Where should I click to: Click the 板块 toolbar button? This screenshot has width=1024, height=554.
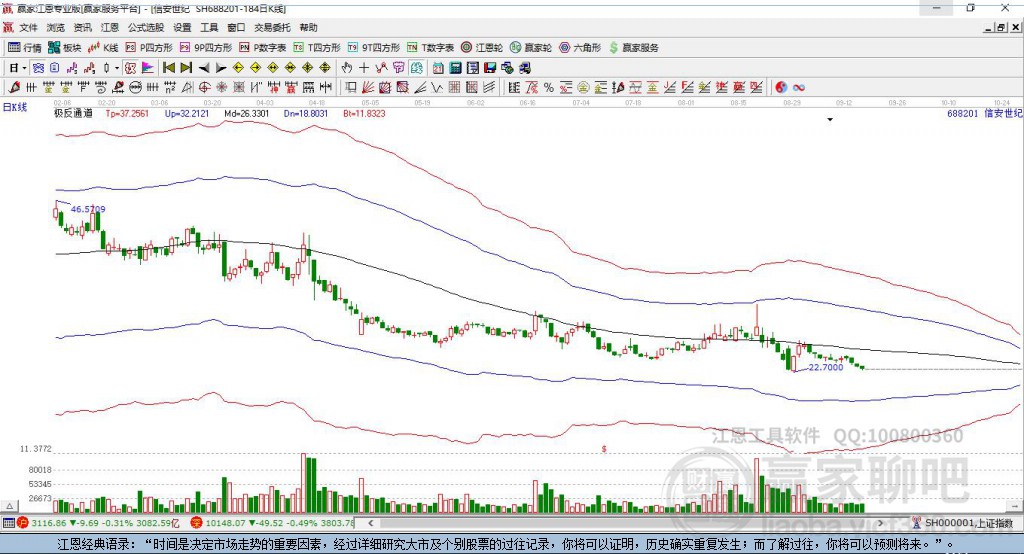pos(64,48)
